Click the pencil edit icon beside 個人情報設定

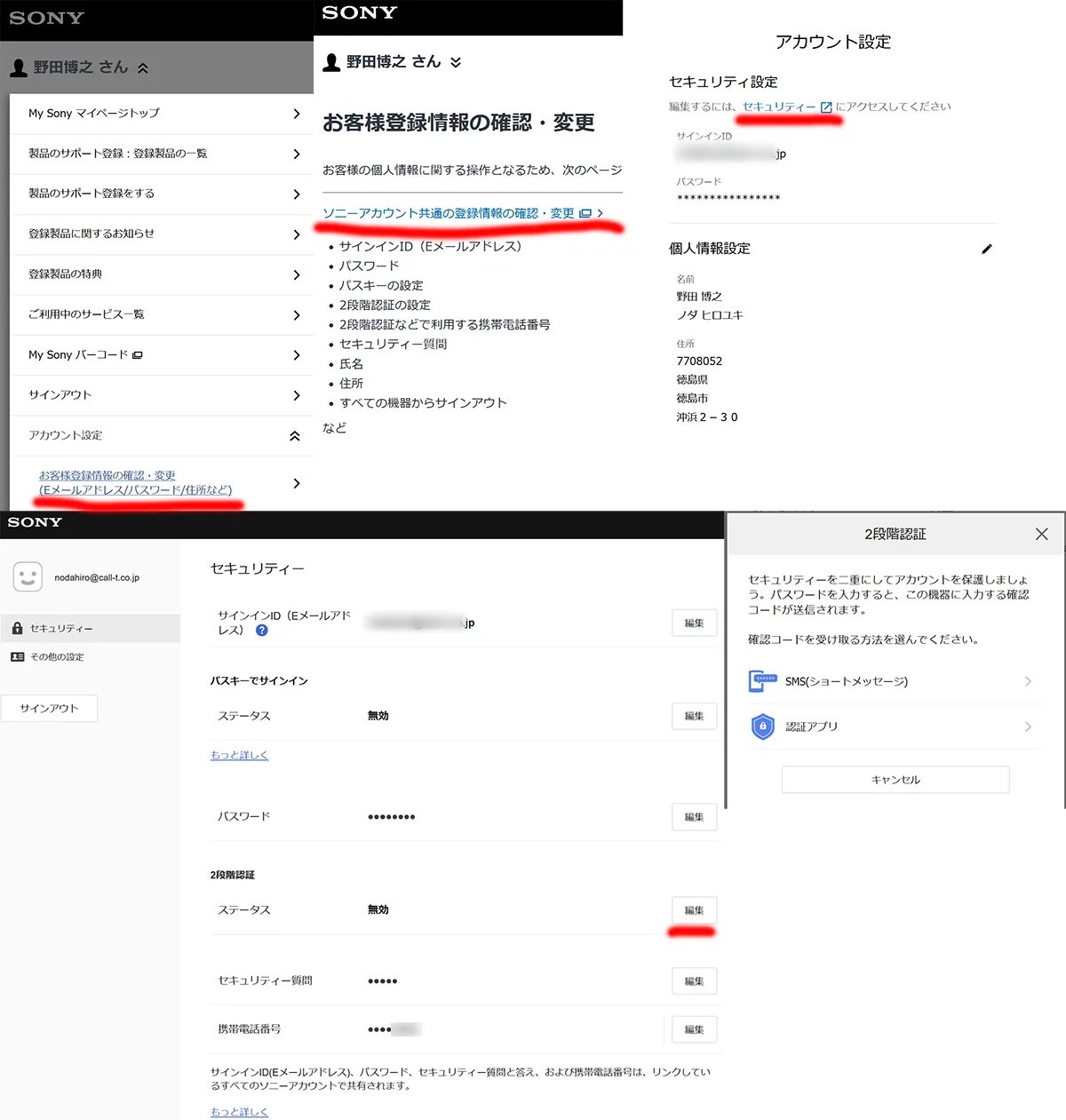(986, 250)
